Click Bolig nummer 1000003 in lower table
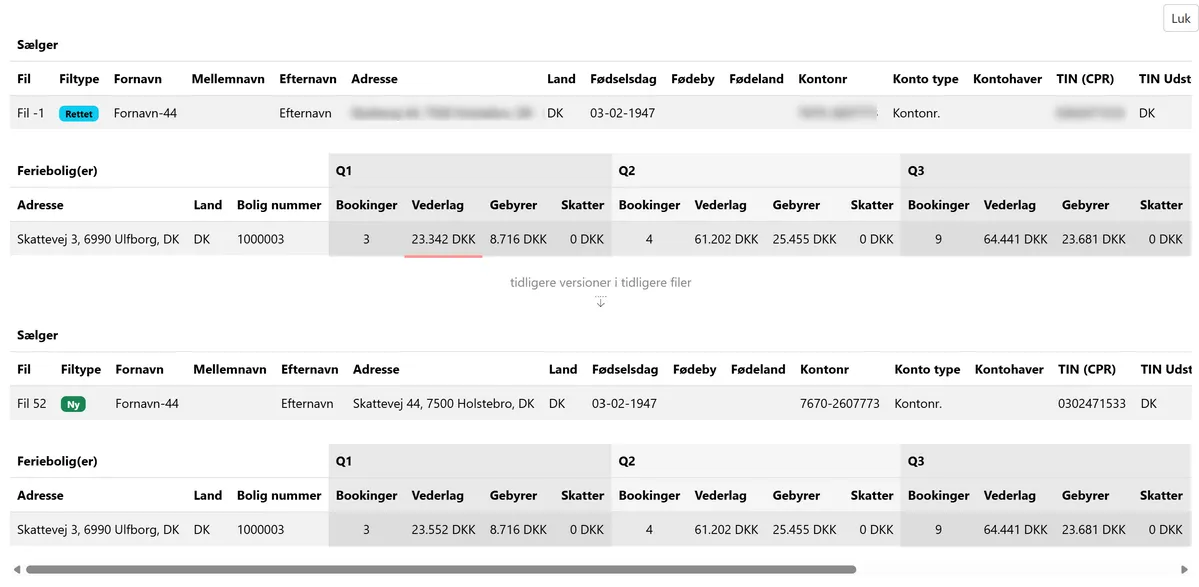1199x587 pixels. (x=261, y=529)
